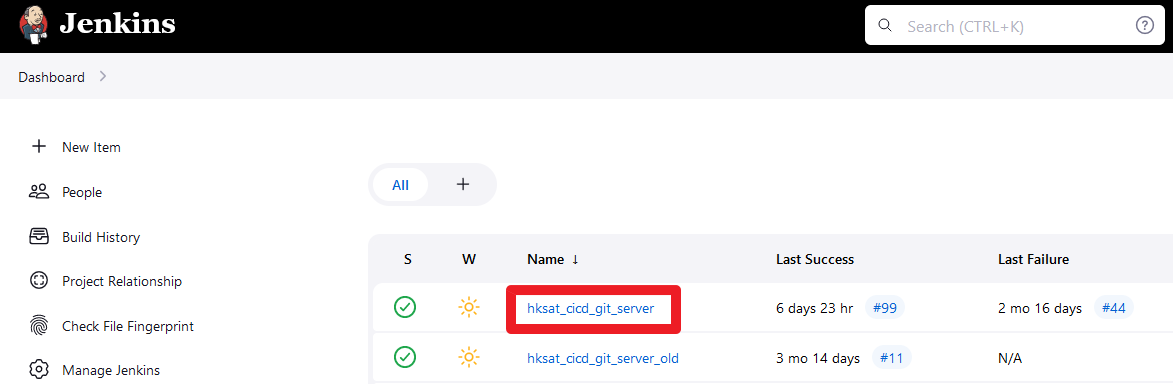Open Build History tray icon
Viewport: 1173px width, 384px height.
point(38,237)
